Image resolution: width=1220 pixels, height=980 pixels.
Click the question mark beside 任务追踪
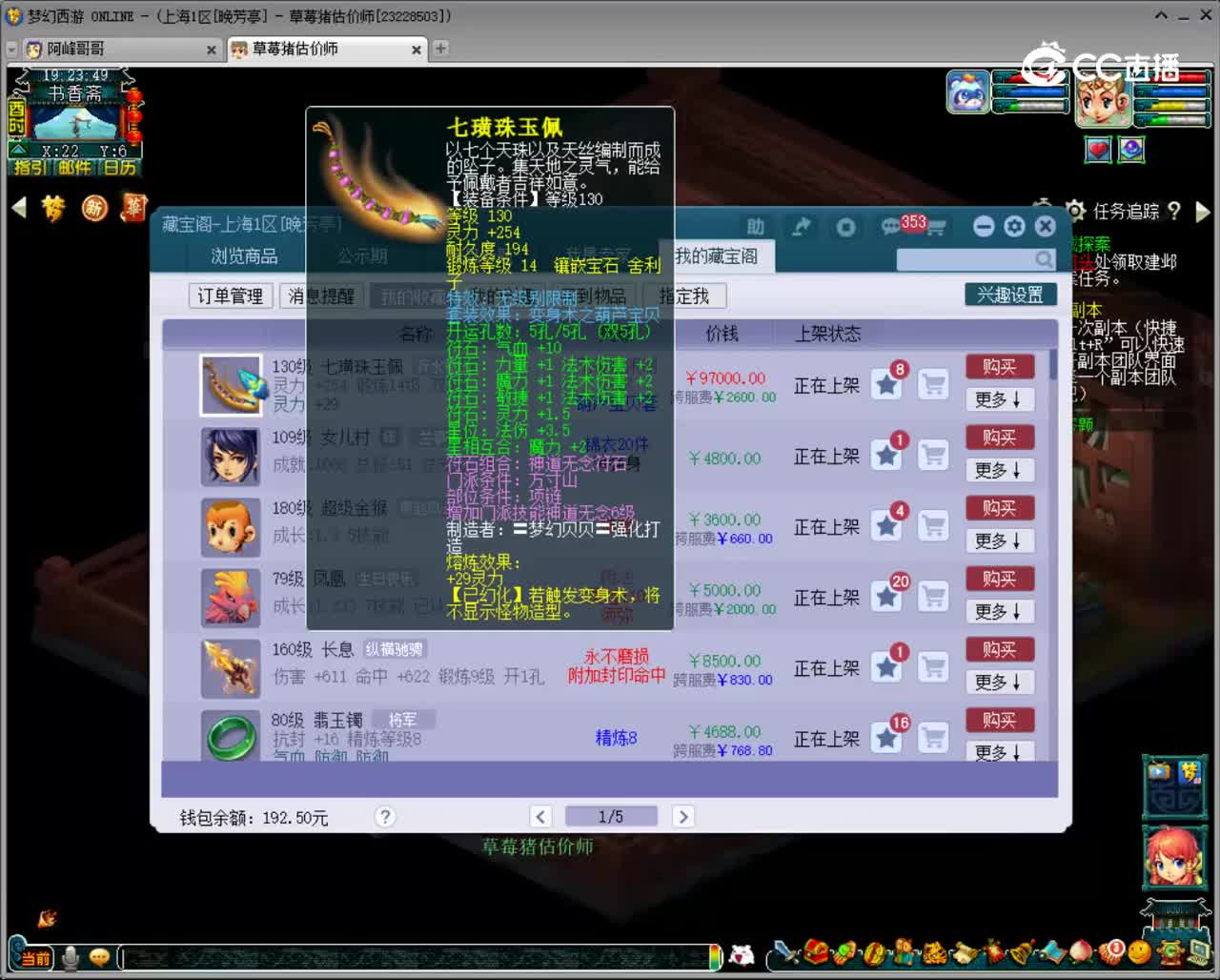(x=1173, y=211)
